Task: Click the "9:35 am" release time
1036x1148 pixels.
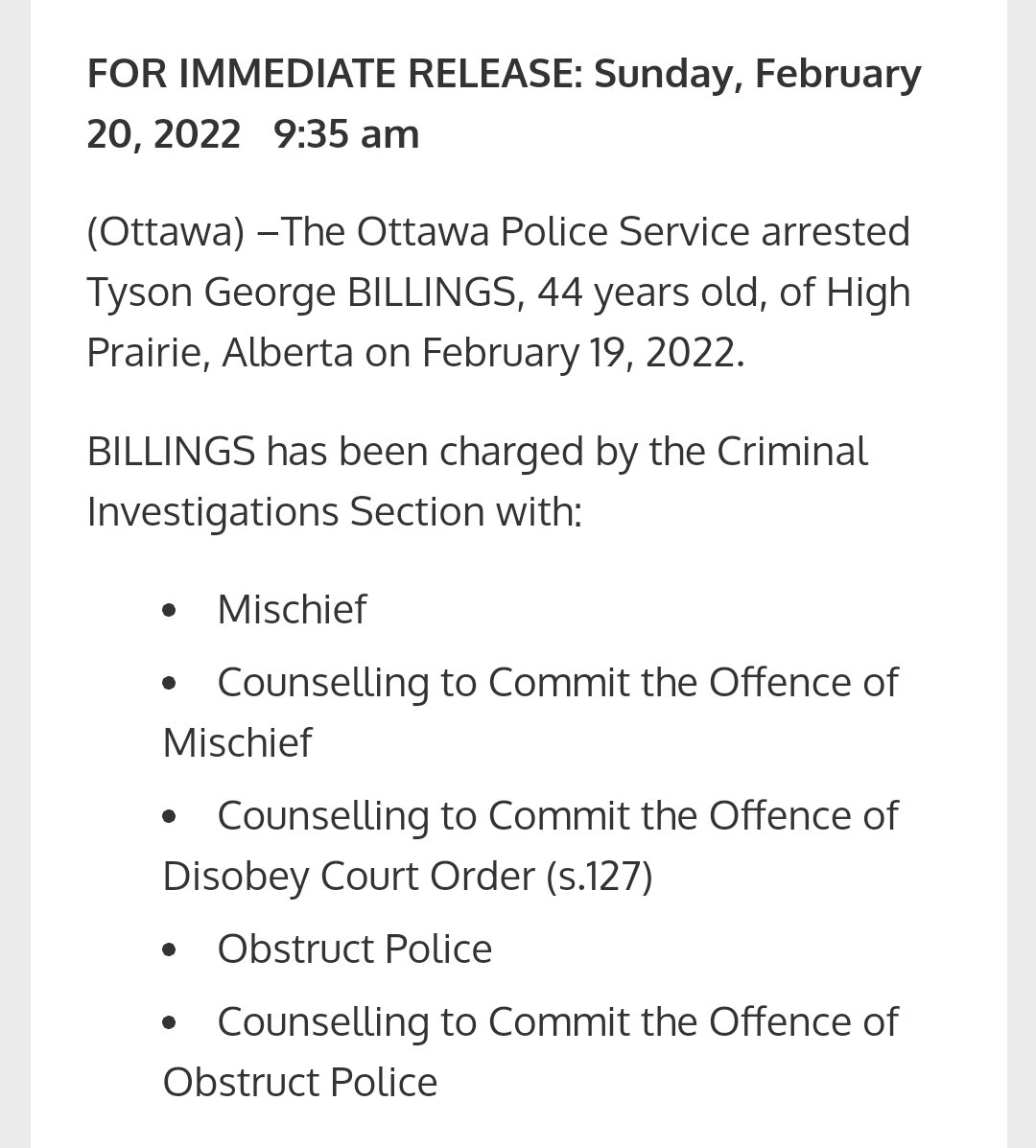Action: coord(346,134)
